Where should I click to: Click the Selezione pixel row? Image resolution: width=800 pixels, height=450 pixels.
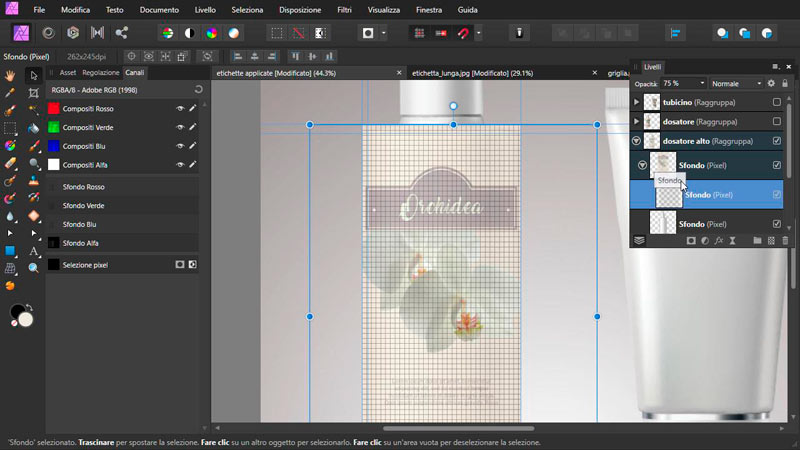click(122, 265)
